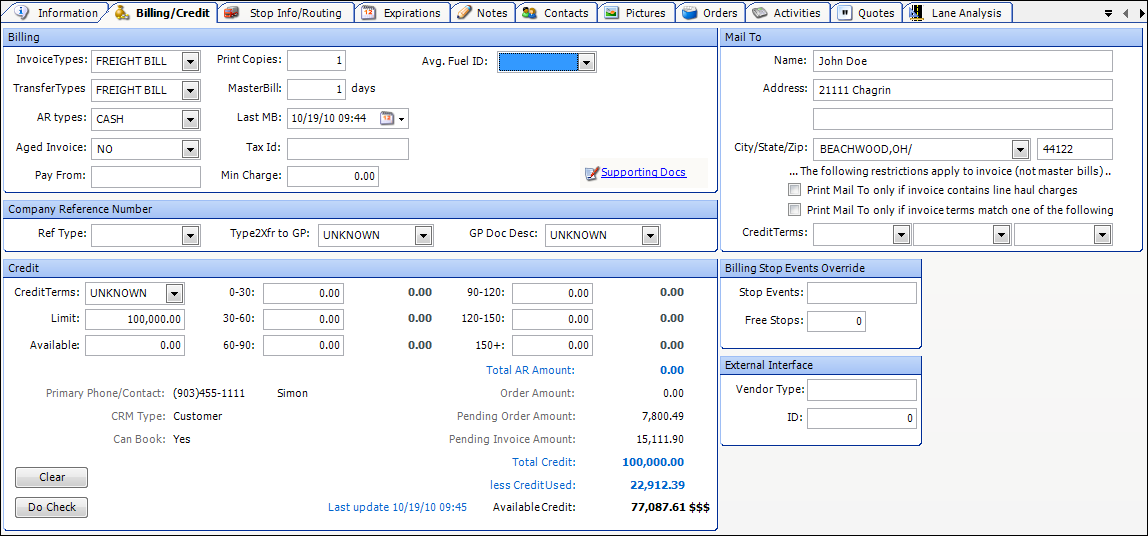Open the Expirations tab
This screenshot has height=536, width=1148.
click(x=404, y=12)
